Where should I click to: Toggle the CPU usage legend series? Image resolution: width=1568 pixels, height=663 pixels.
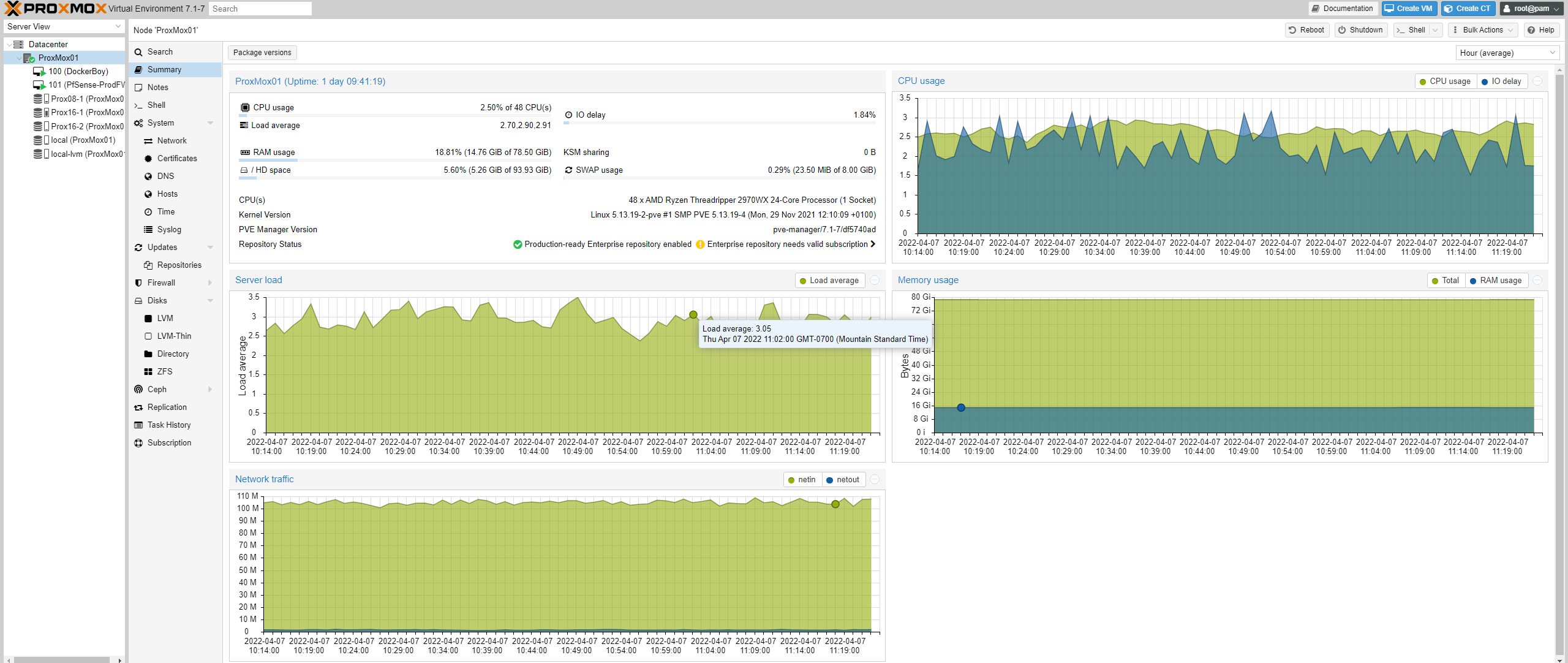[1445, 81]
